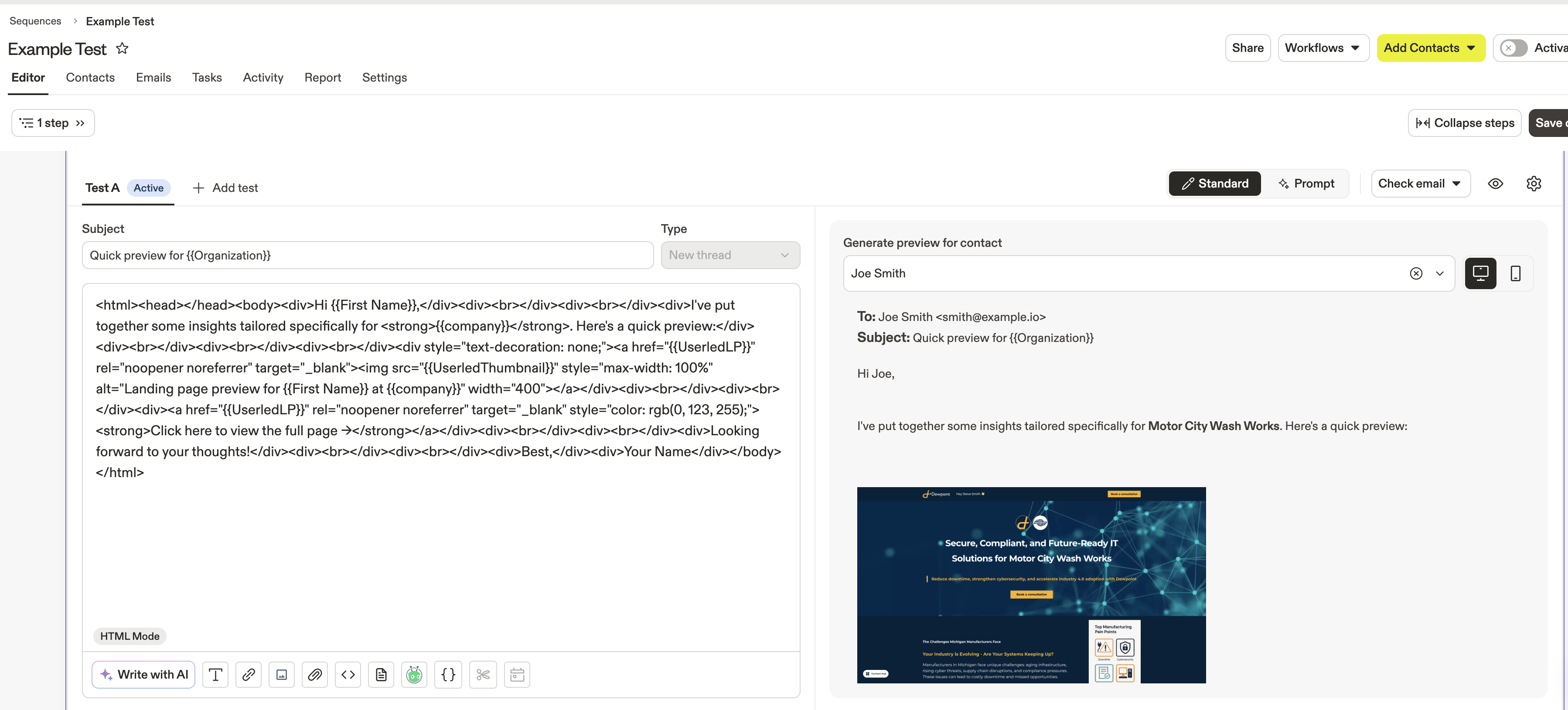Click the eye preview toggle icon
Screen dimensions: 1568x710
coord(1495,184)
